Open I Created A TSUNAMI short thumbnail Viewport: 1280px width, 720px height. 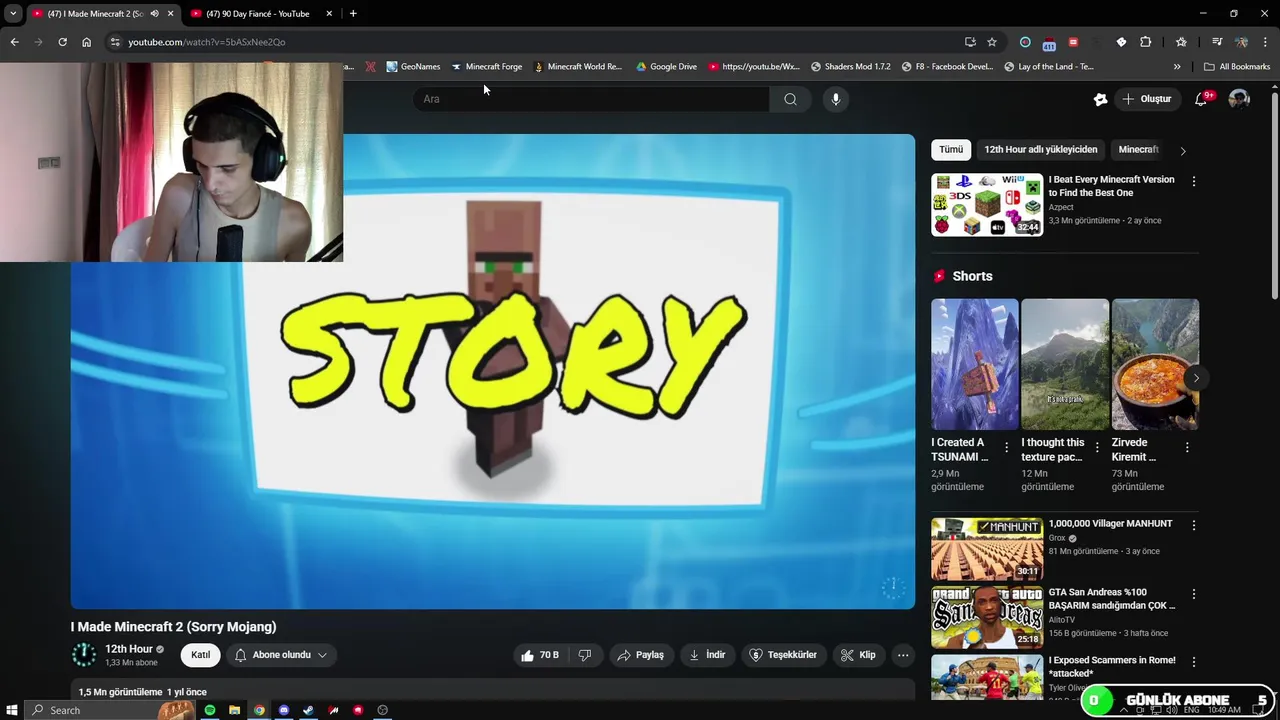click(x=975, y=364)
